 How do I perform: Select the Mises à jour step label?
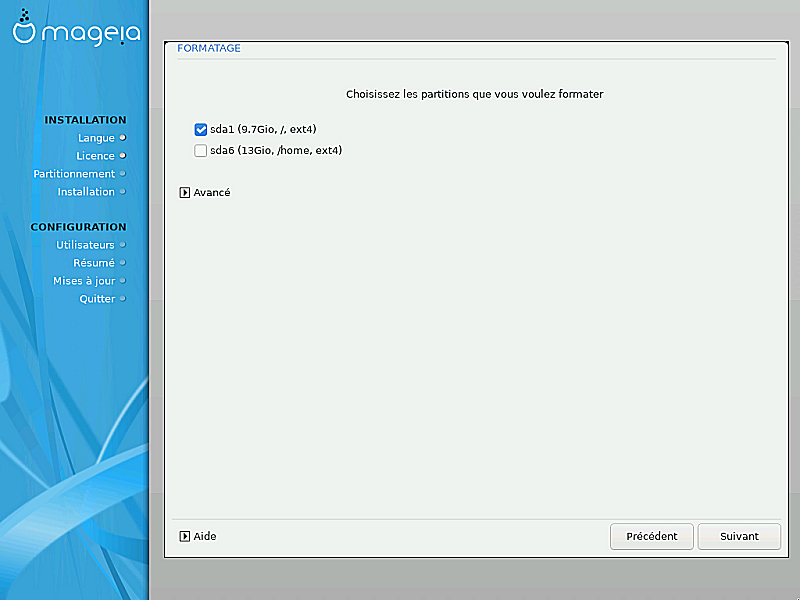[84, 281]
